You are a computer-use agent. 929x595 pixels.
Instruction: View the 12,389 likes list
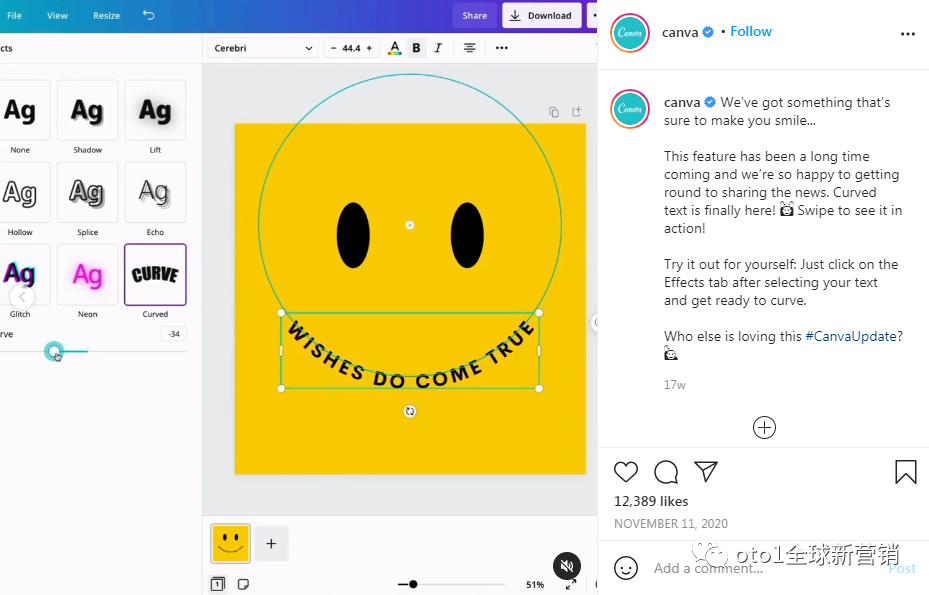(x=651, y=501)
